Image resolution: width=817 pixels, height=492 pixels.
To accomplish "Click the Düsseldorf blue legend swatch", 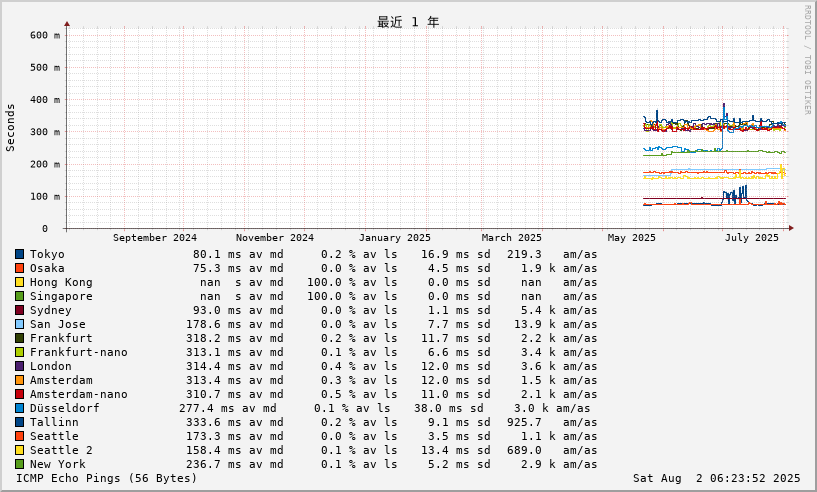I will pos(19,408).
